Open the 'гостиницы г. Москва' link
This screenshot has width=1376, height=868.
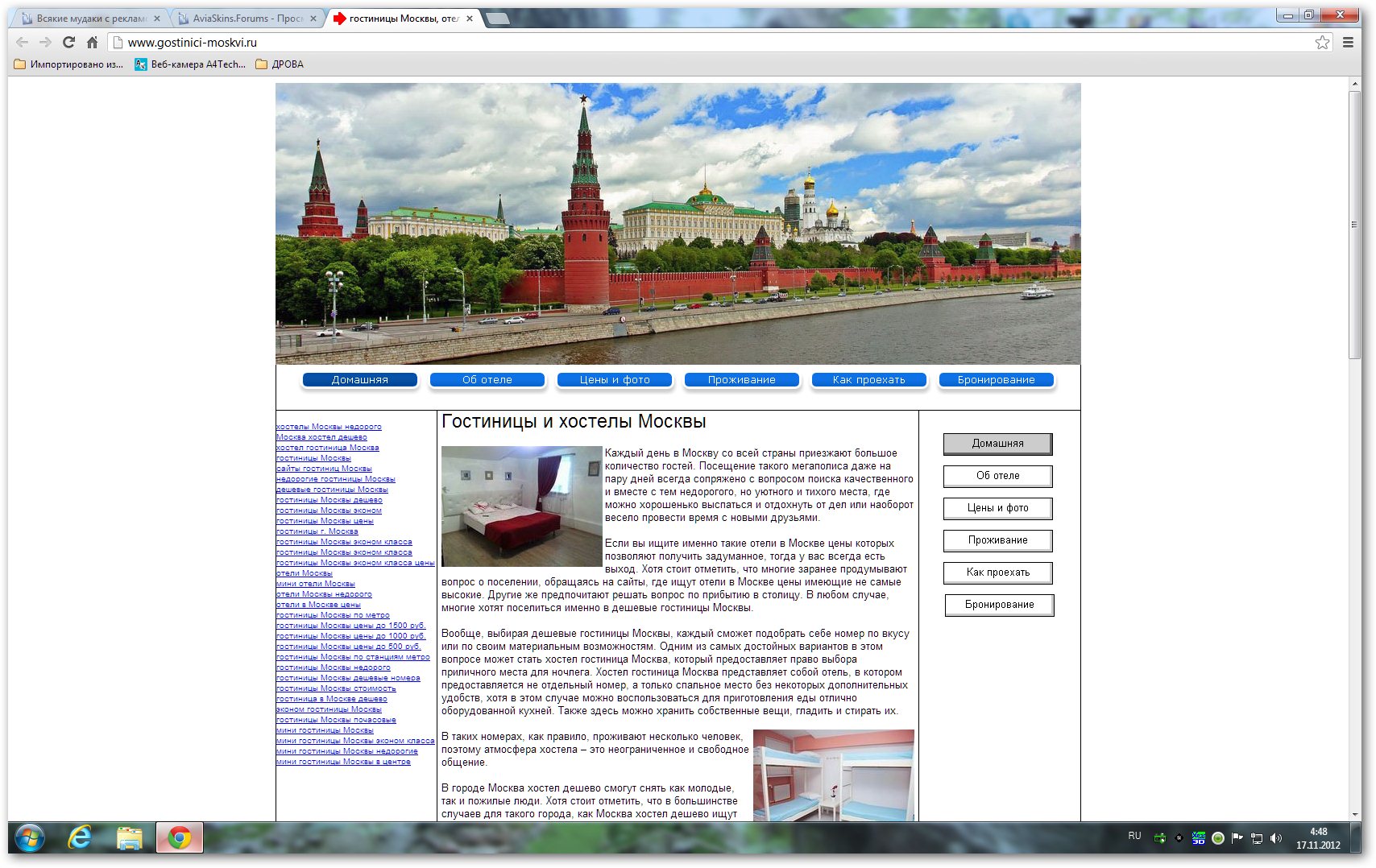[317, 531]
